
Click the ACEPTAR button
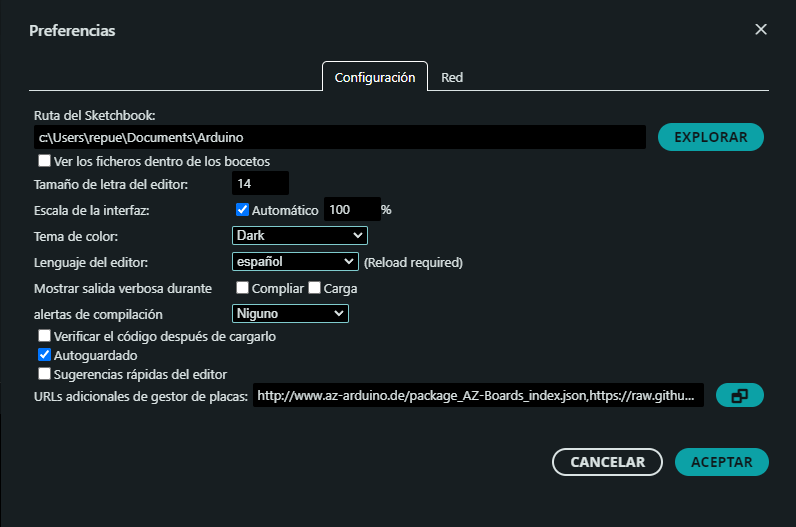tap(721, 462)
